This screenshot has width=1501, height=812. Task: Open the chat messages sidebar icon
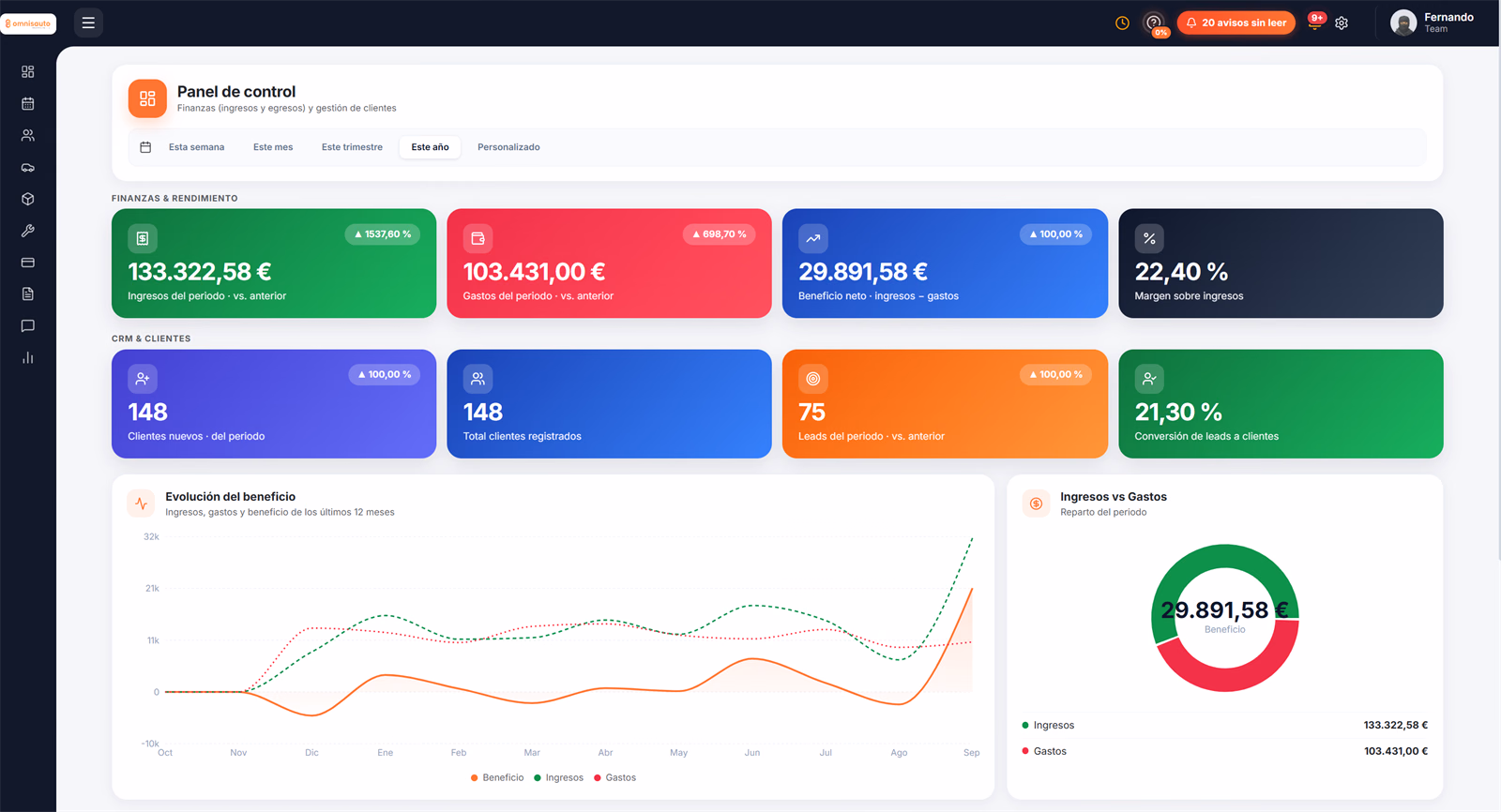(28, 326)
